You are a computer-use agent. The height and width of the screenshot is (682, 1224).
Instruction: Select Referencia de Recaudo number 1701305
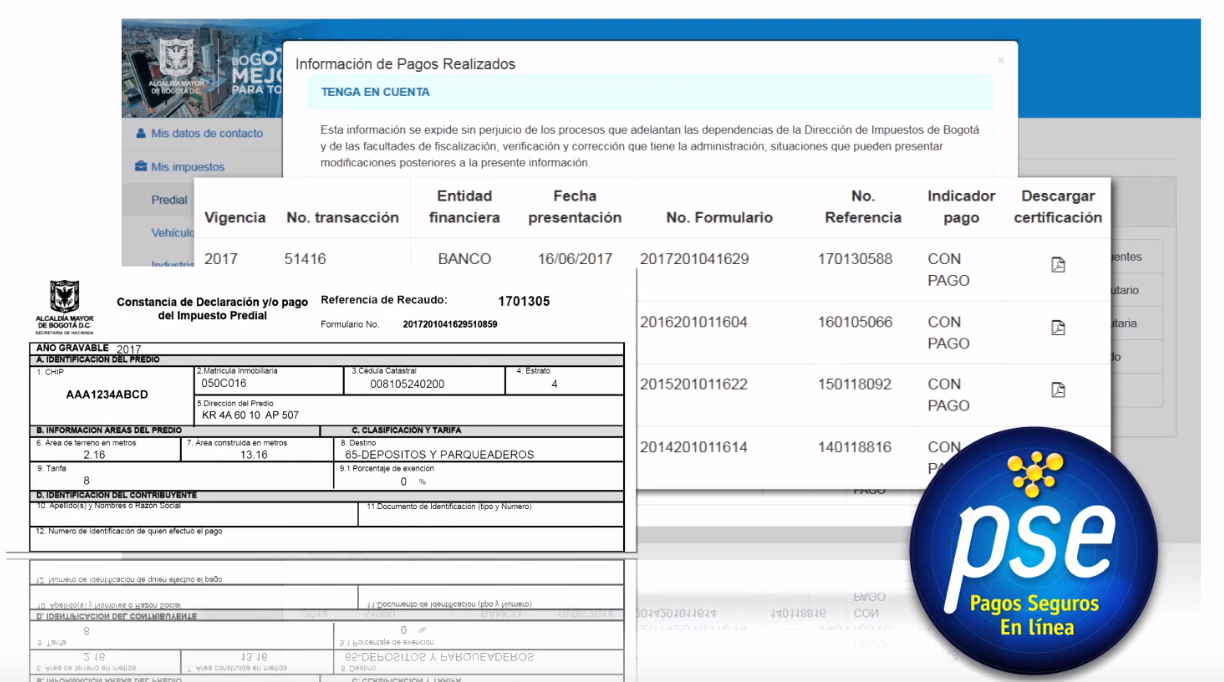coord(524,301)
